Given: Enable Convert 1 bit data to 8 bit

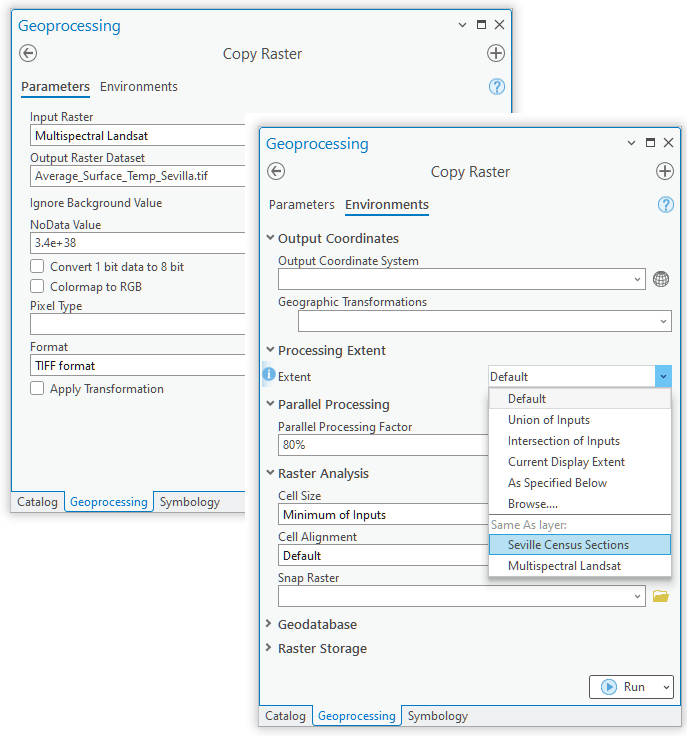Looking at the screenshot, I should 37,266.
